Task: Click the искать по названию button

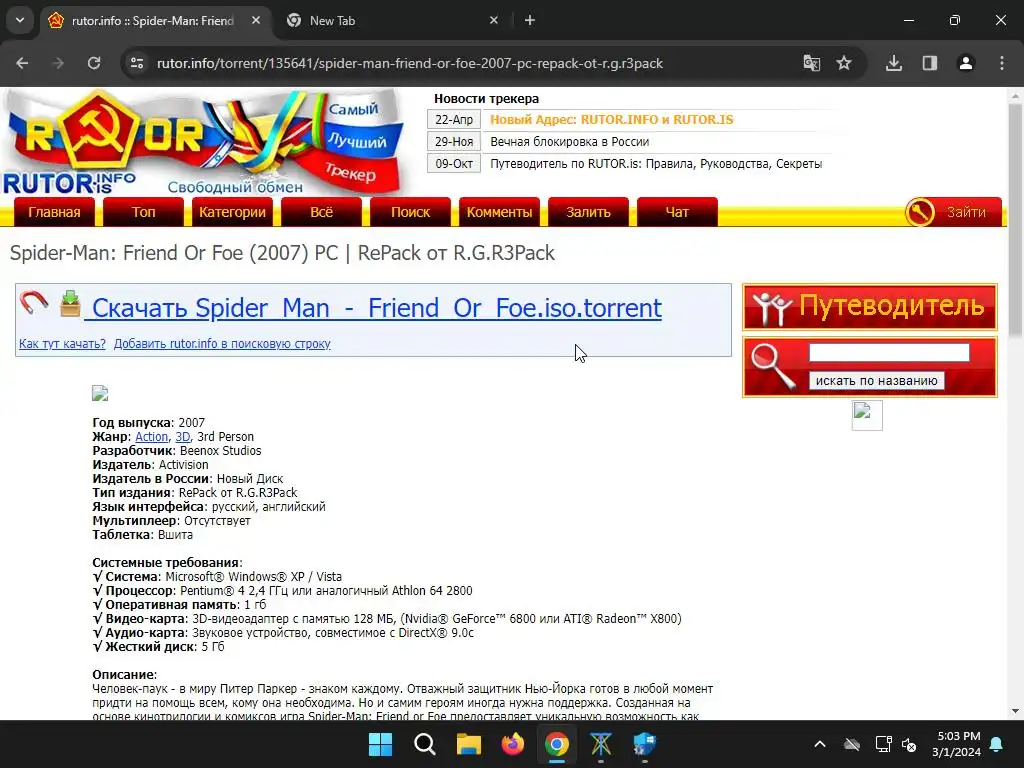Action: [876, 381]
